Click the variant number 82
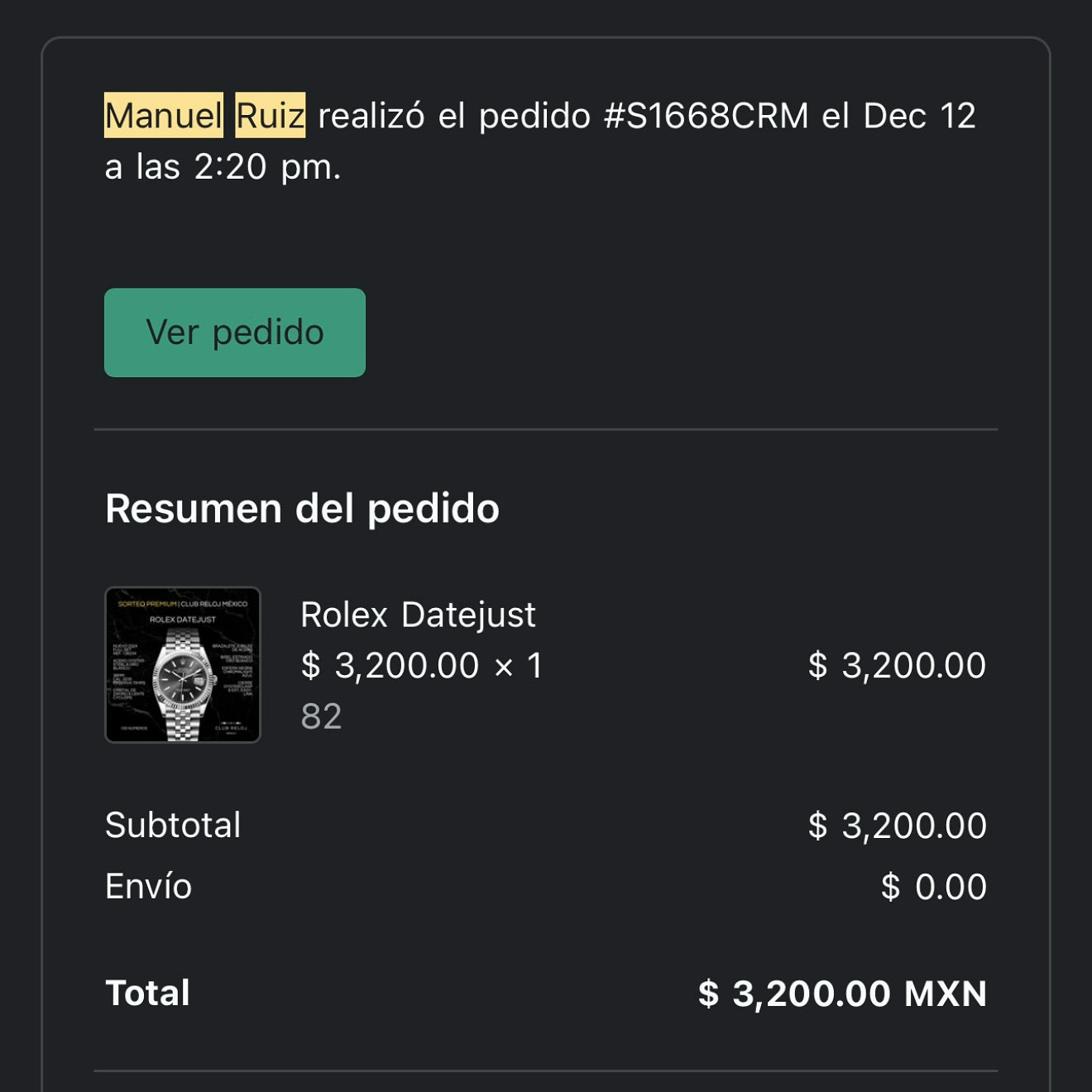Screen dimensions: 1092x1092 coord(321,716)
